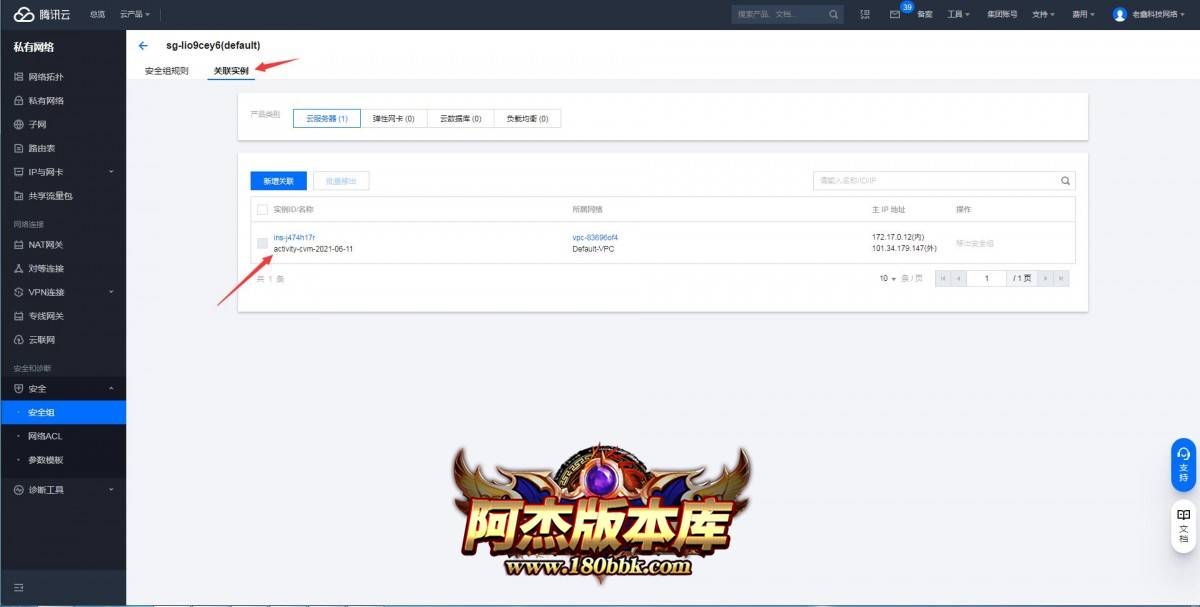
Task: Expand the 诊断工具 submenu chevron
Action: point(111,490)
